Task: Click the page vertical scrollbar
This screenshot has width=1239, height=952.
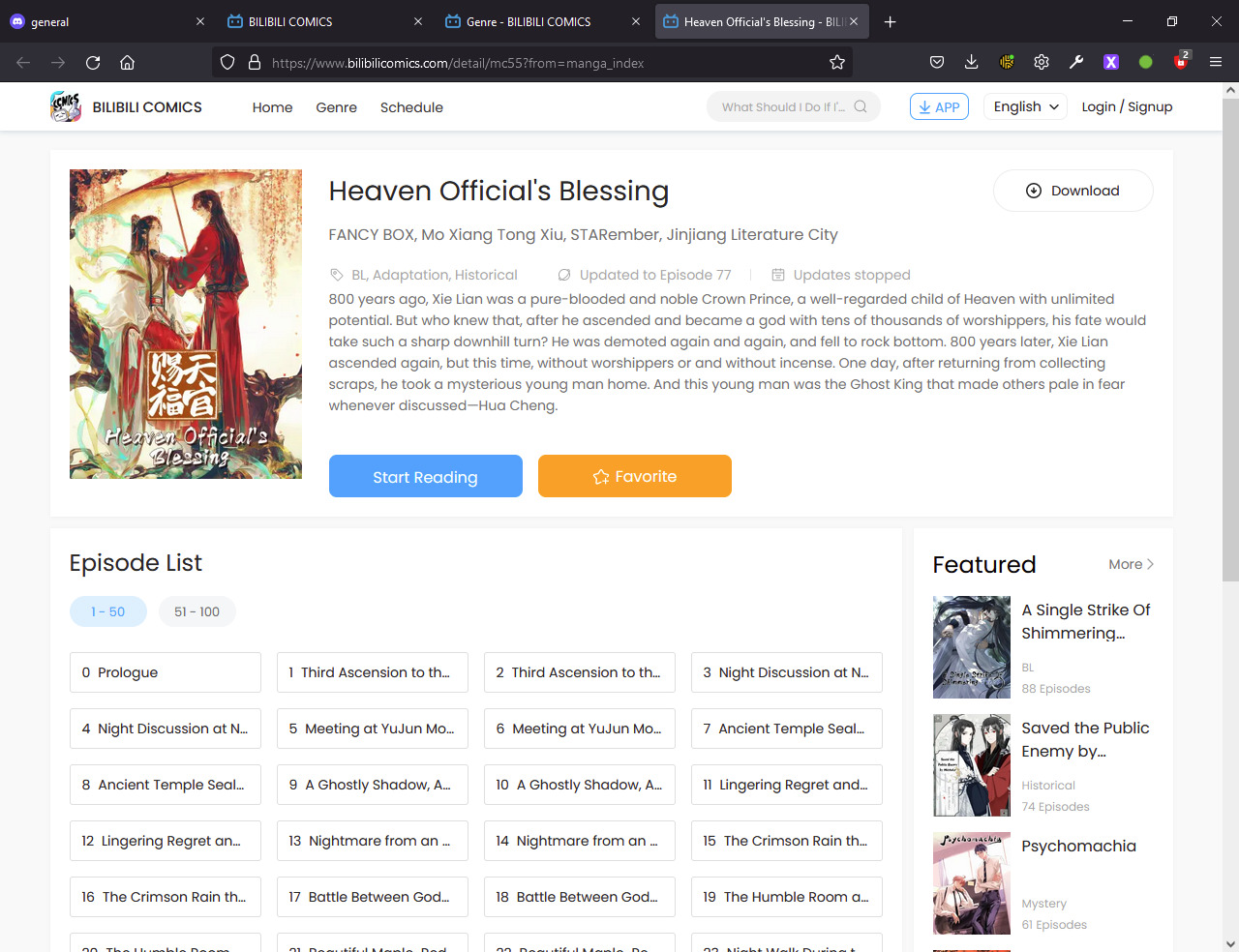Action: pyautogui.click(x=1230, y=339)
